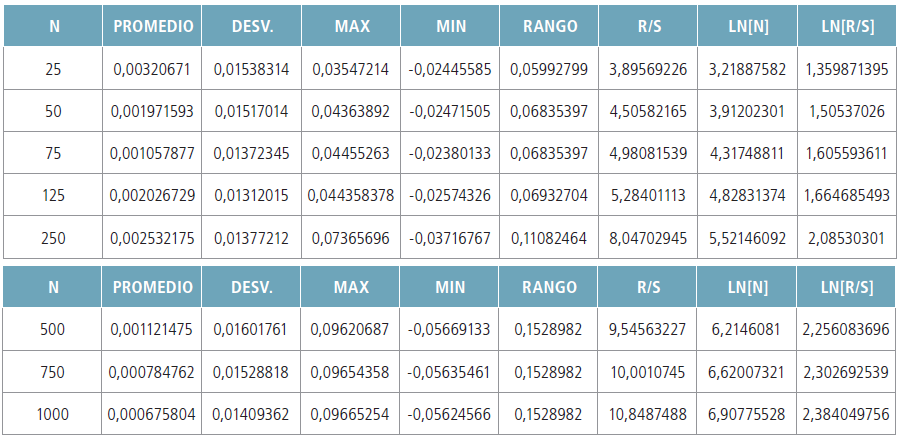Select the N cell showing 75
899x441 pixels.
coord(53,153)
